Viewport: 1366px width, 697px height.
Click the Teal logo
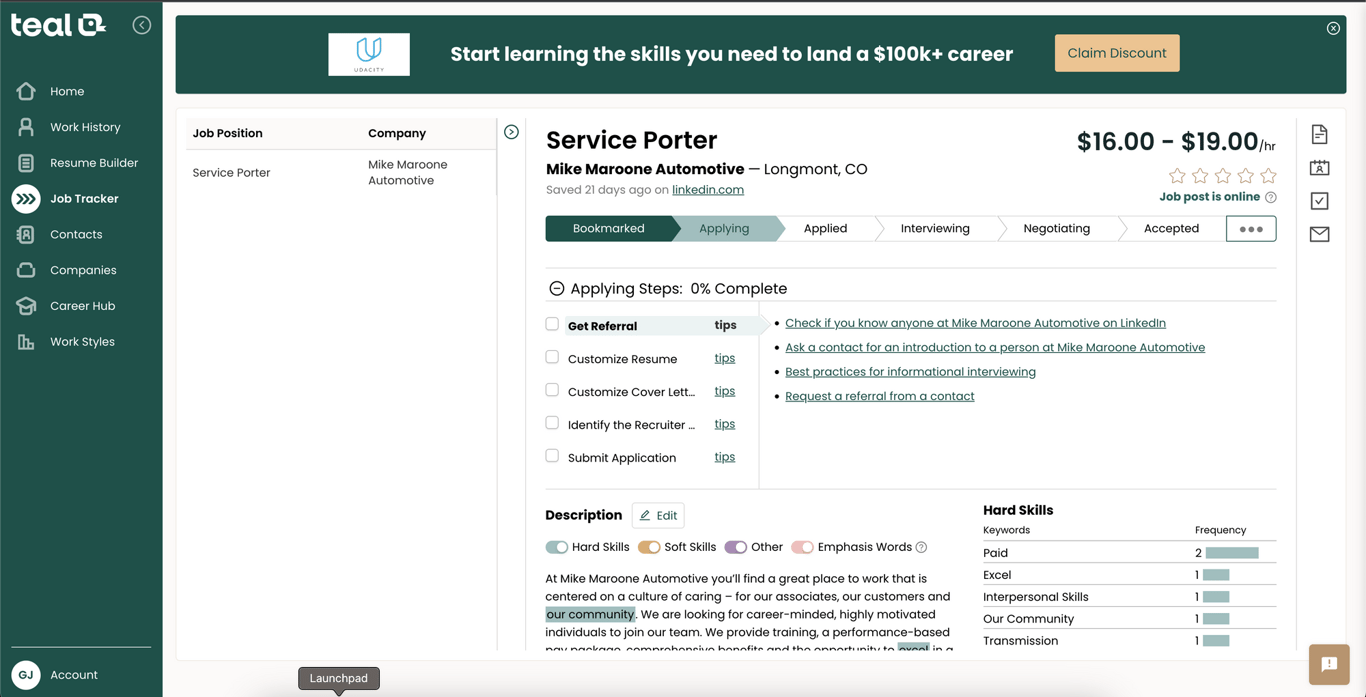pos(58,25)
